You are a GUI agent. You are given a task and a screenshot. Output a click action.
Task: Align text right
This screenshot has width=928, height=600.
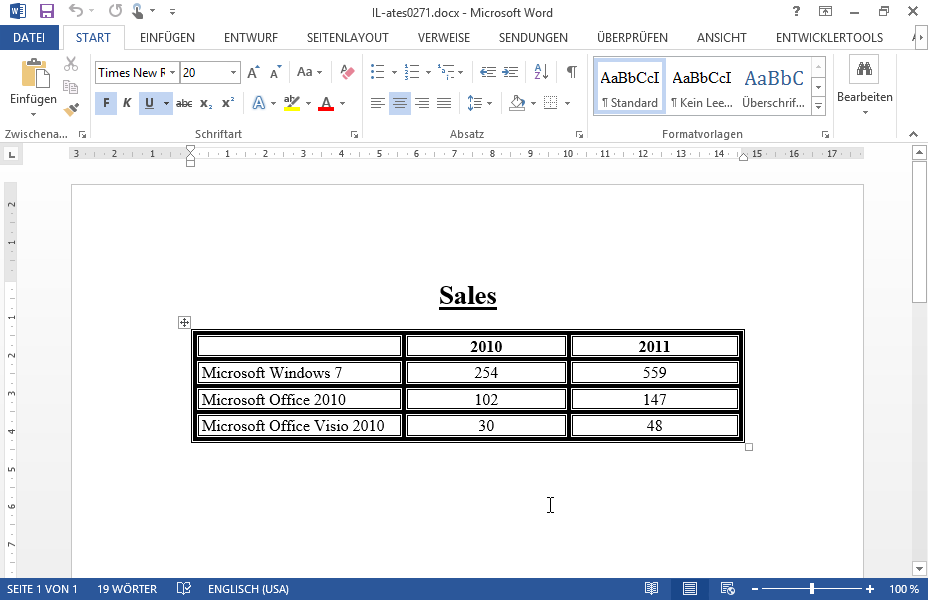click(422, 104)
